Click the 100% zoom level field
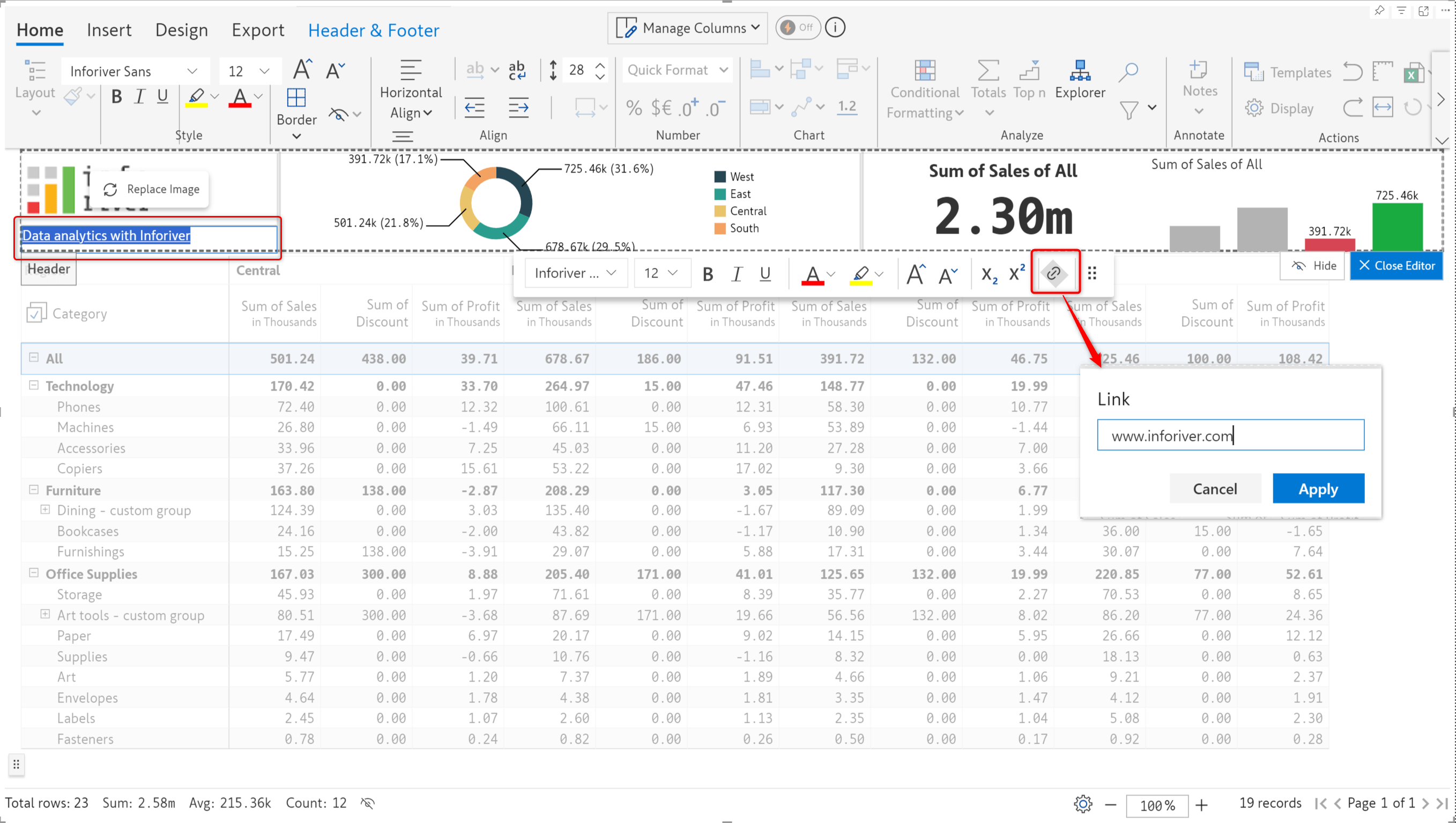This screenshot has width=1456, height=823. pyautogui.click(x=1157, y=805)
